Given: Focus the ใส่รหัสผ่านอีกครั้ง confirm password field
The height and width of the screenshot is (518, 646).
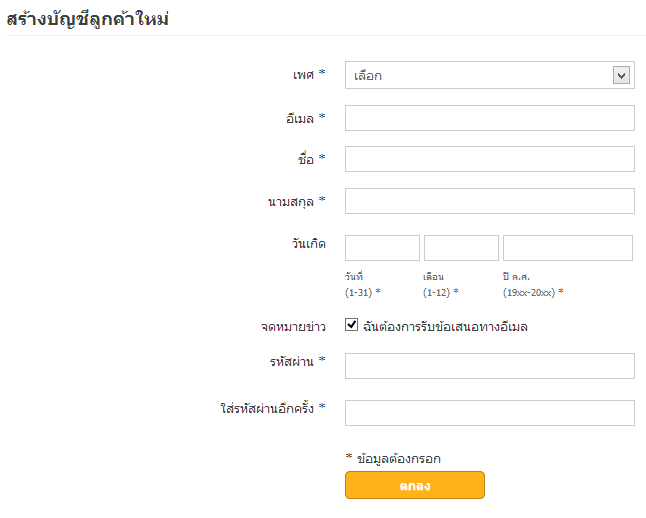Looking at the screenshot, I should pyautogui.click(x=489, y=413).
